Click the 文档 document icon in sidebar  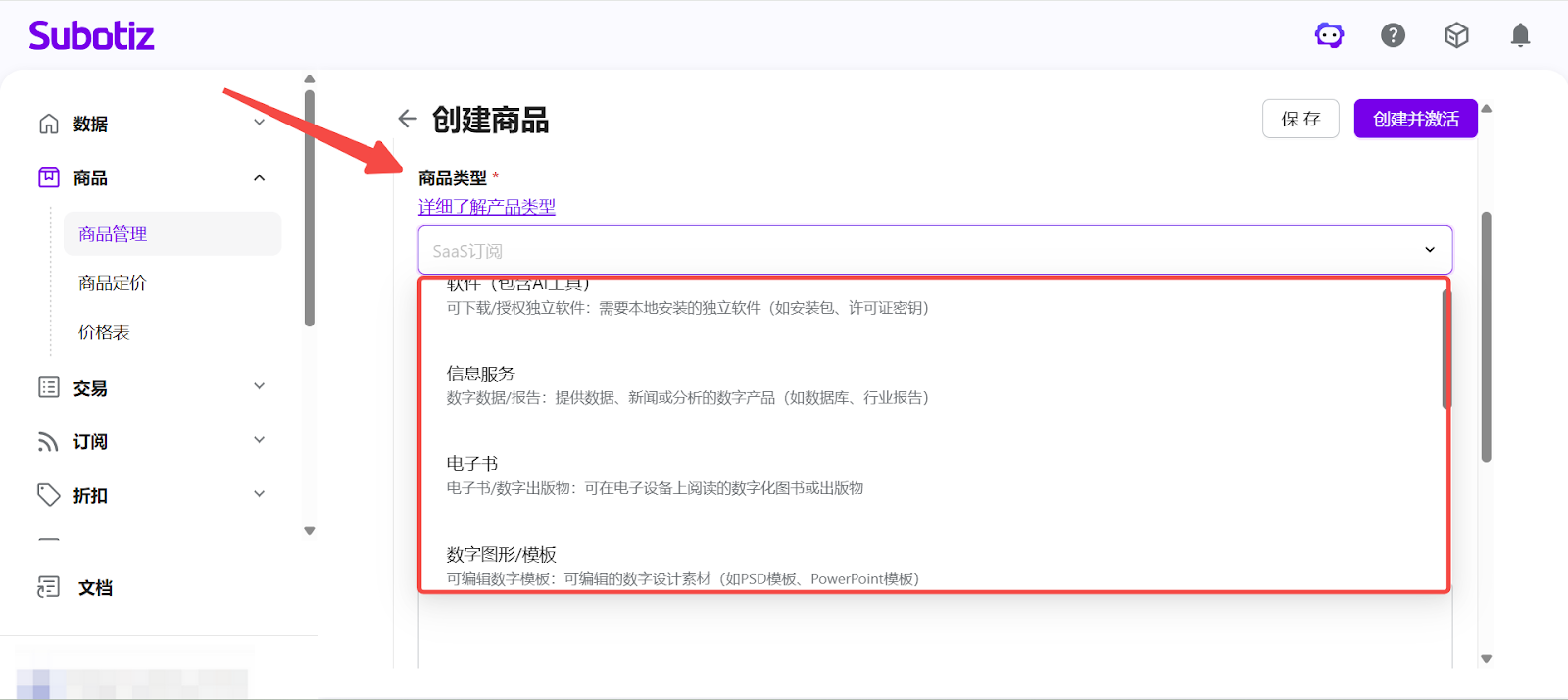pos(48,587)
